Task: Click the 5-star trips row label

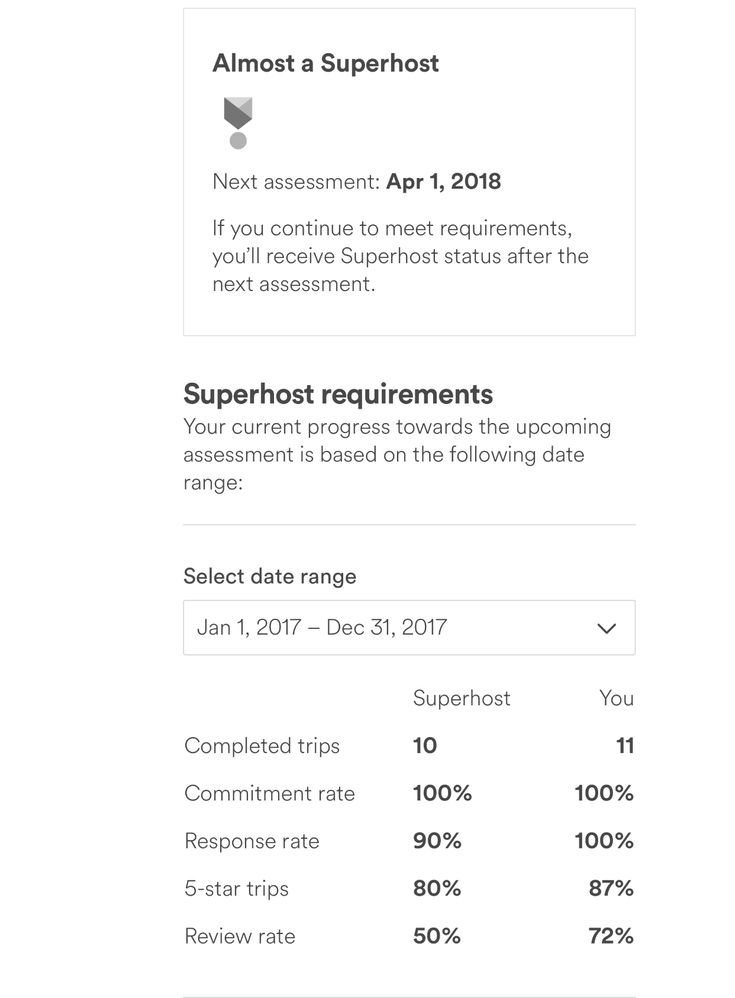Action: 237,888
